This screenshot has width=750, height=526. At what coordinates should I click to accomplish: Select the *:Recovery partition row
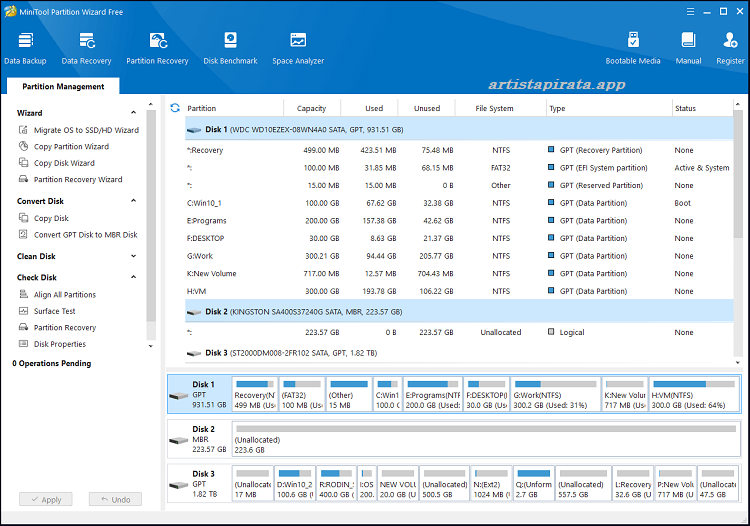tap(459, 150)
